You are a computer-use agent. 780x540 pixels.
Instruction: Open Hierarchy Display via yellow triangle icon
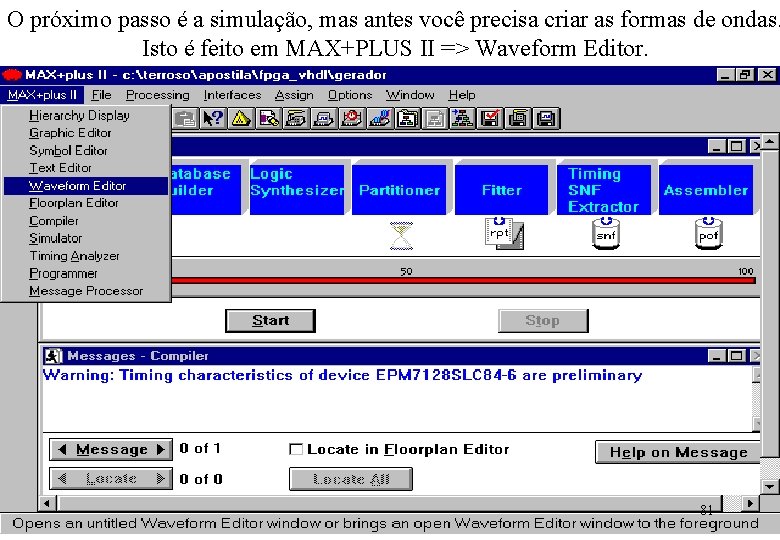tap(241, 119)
